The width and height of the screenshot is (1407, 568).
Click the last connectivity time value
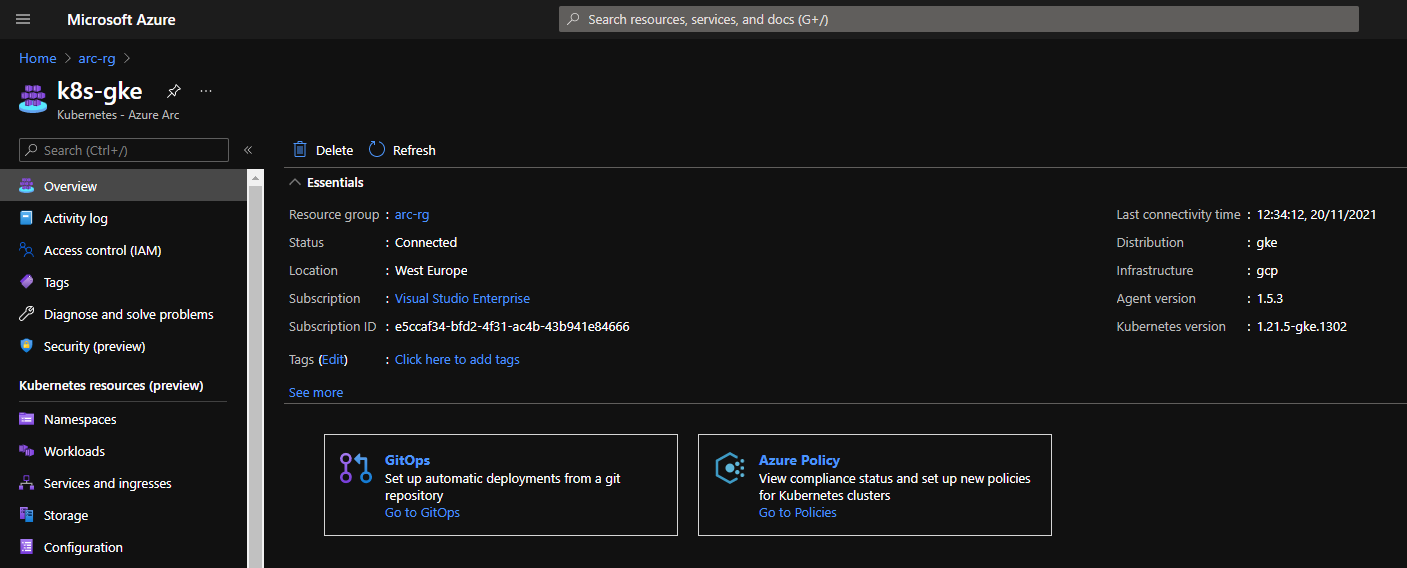pyautogui.click(x=1317, y=214)
